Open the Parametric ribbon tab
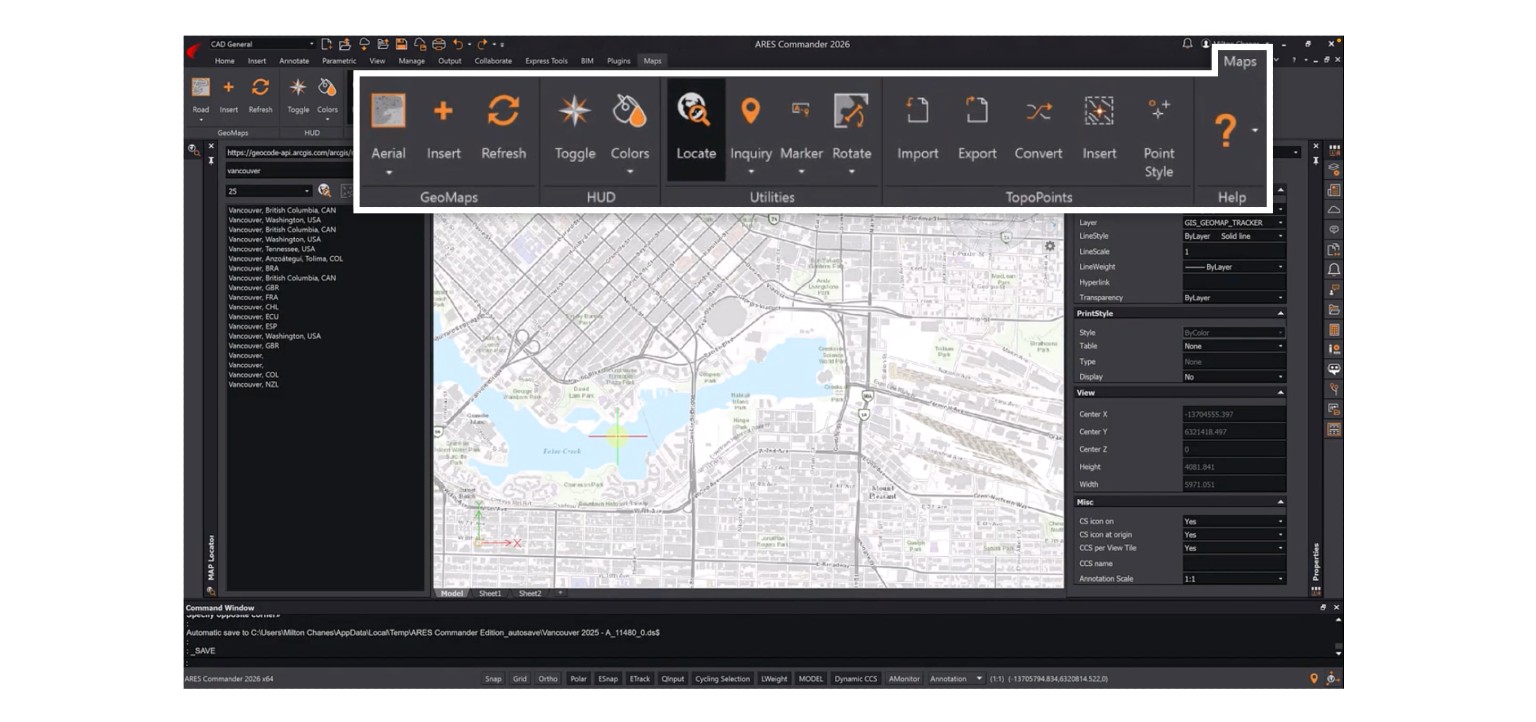The height and width of the screenshot is (722, 1536). click(x=339, y=61)
